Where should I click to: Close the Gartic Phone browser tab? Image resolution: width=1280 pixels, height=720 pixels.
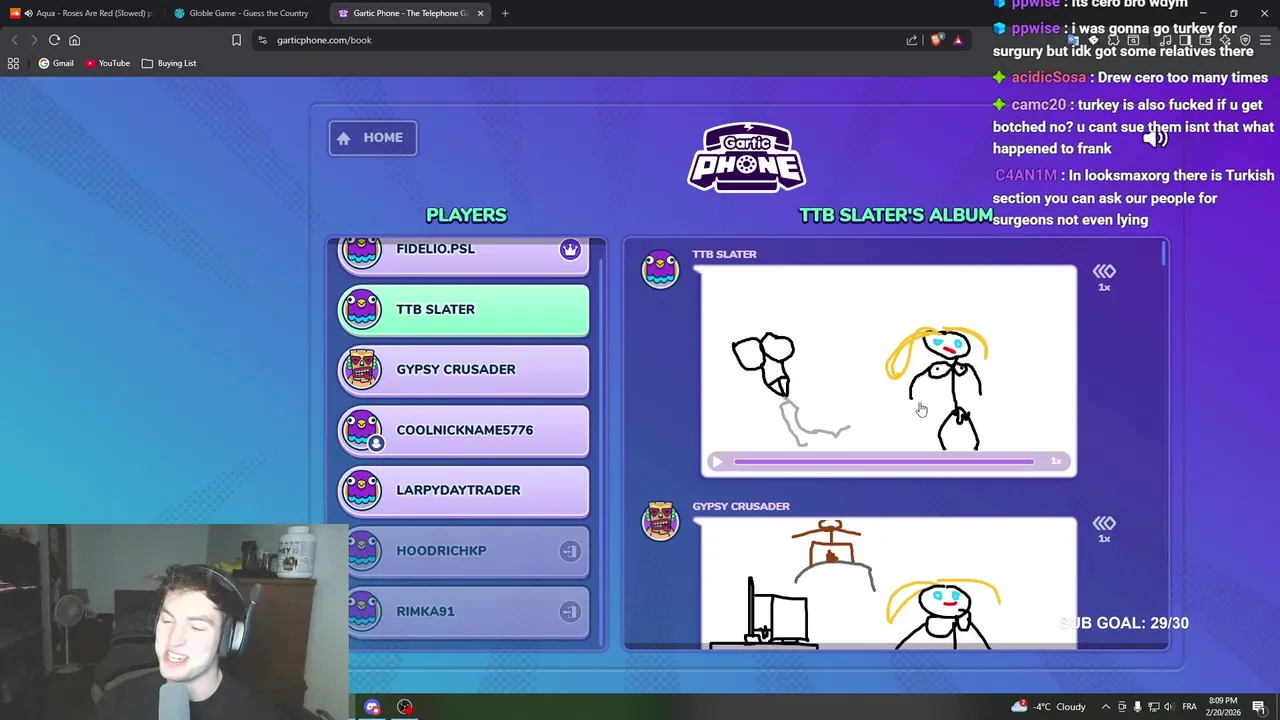click(x=480, y=13)
